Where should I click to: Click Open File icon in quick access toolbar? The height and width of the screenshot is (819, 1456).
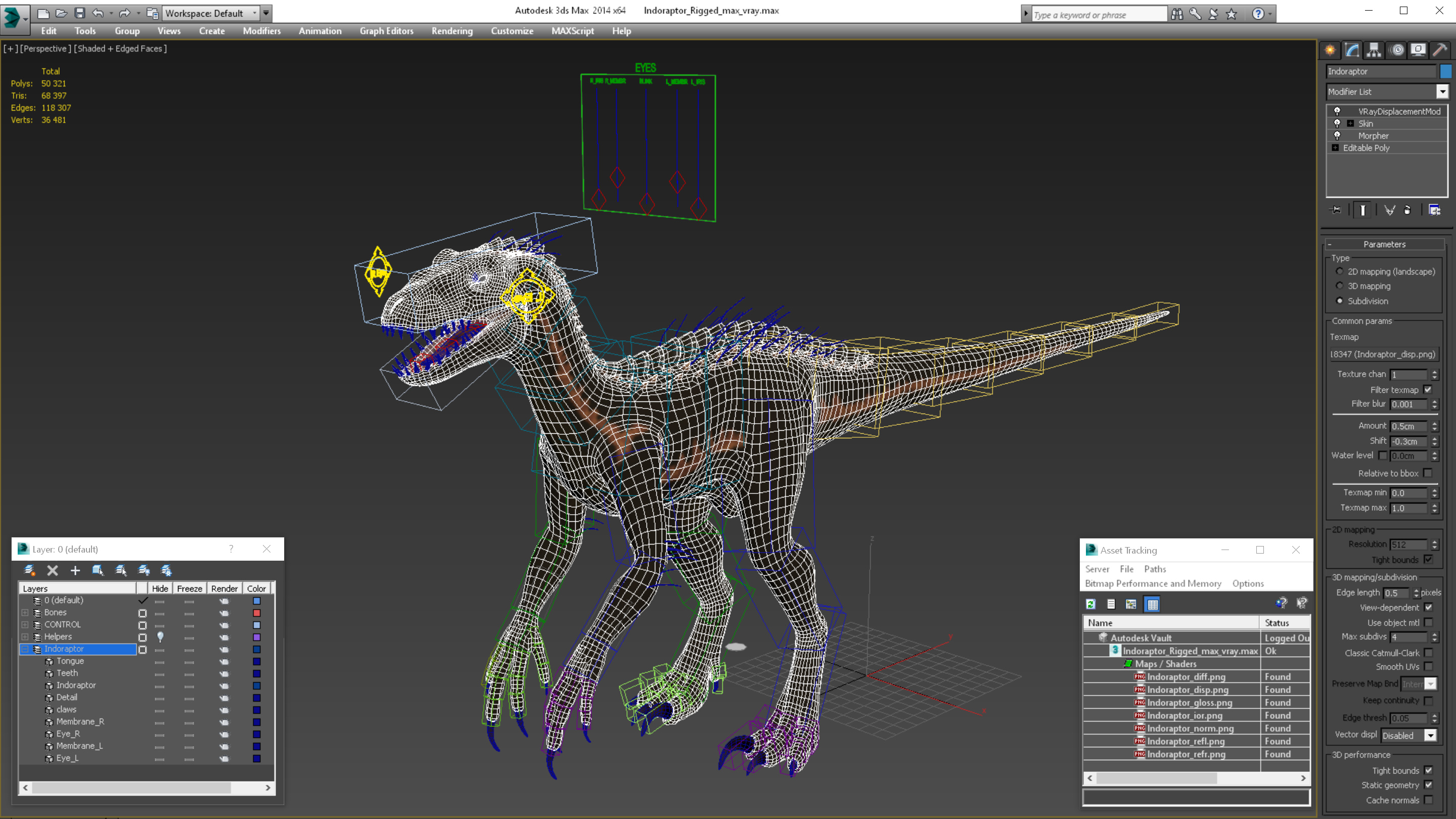click(x=62, y=13)
